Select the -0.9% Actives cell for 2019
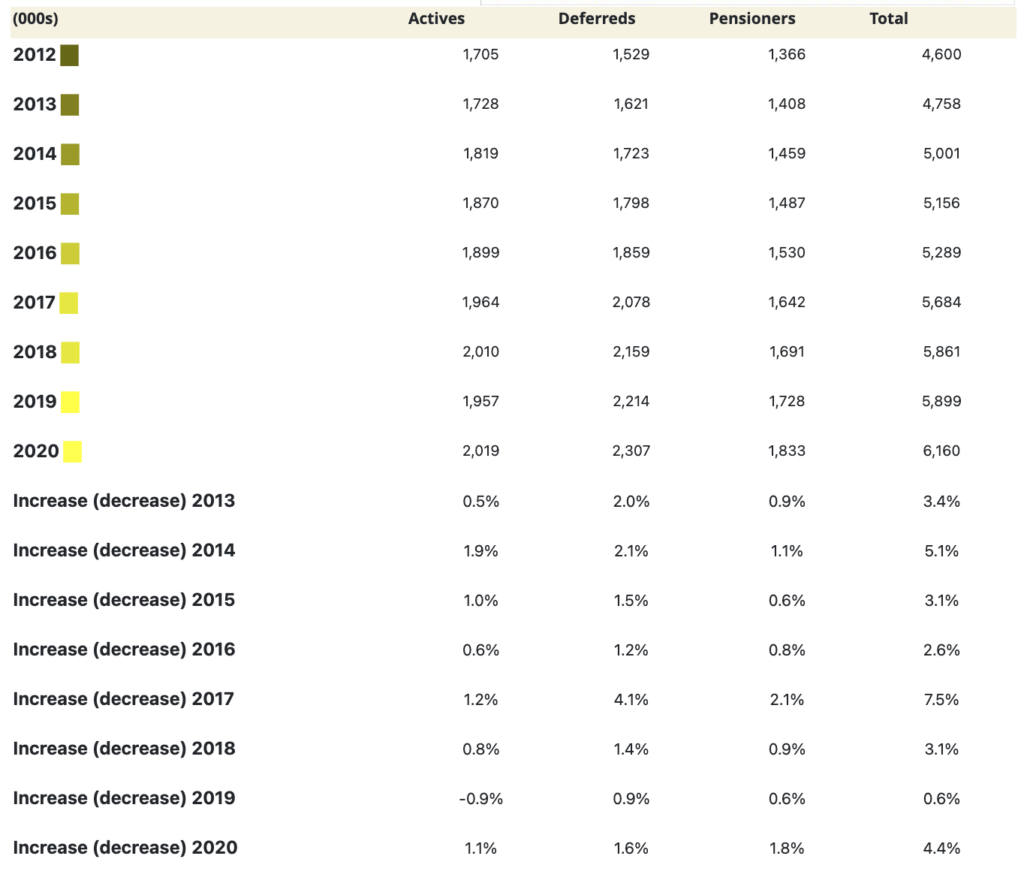1024x871 pixels. 480,798
